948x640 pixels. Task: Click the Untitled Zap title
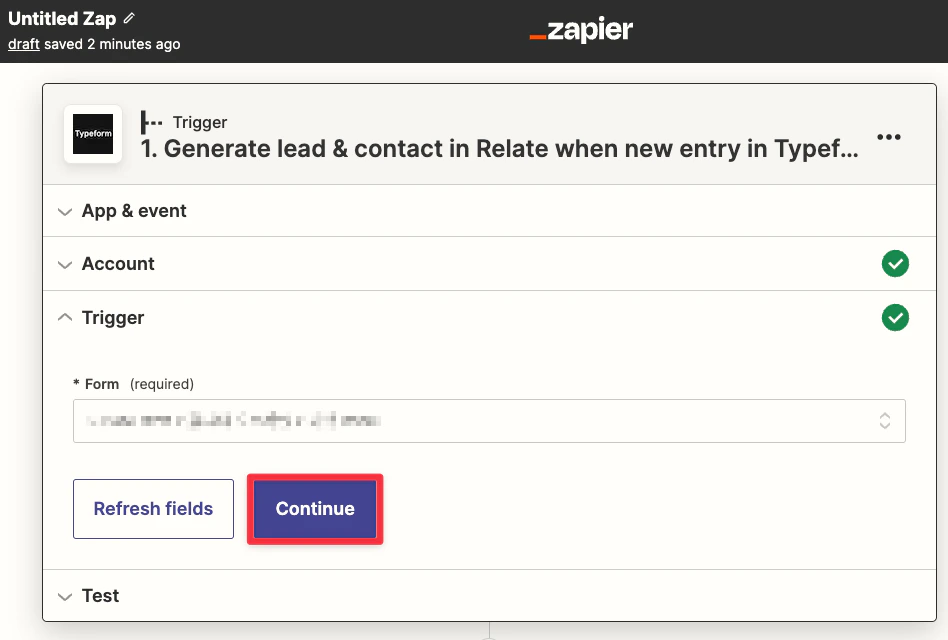62,19
